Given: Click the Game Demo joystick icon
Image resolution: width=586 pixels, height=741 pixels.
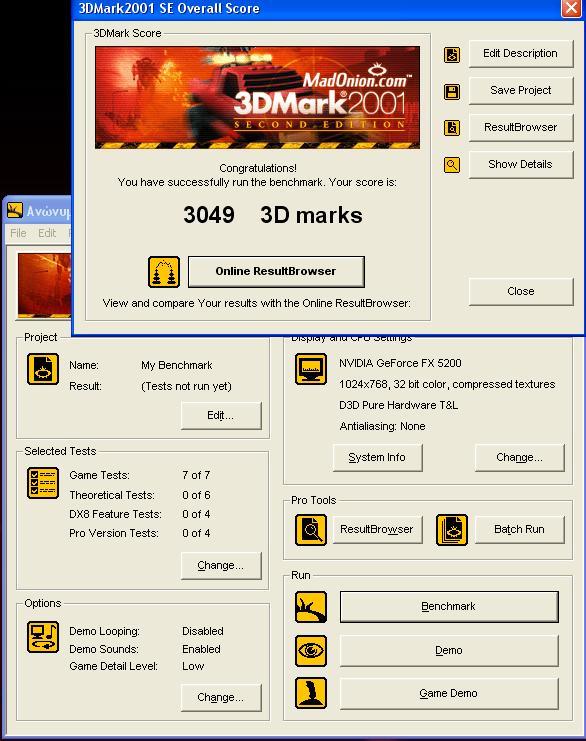Looking at the screenshot, I should 311,693.
